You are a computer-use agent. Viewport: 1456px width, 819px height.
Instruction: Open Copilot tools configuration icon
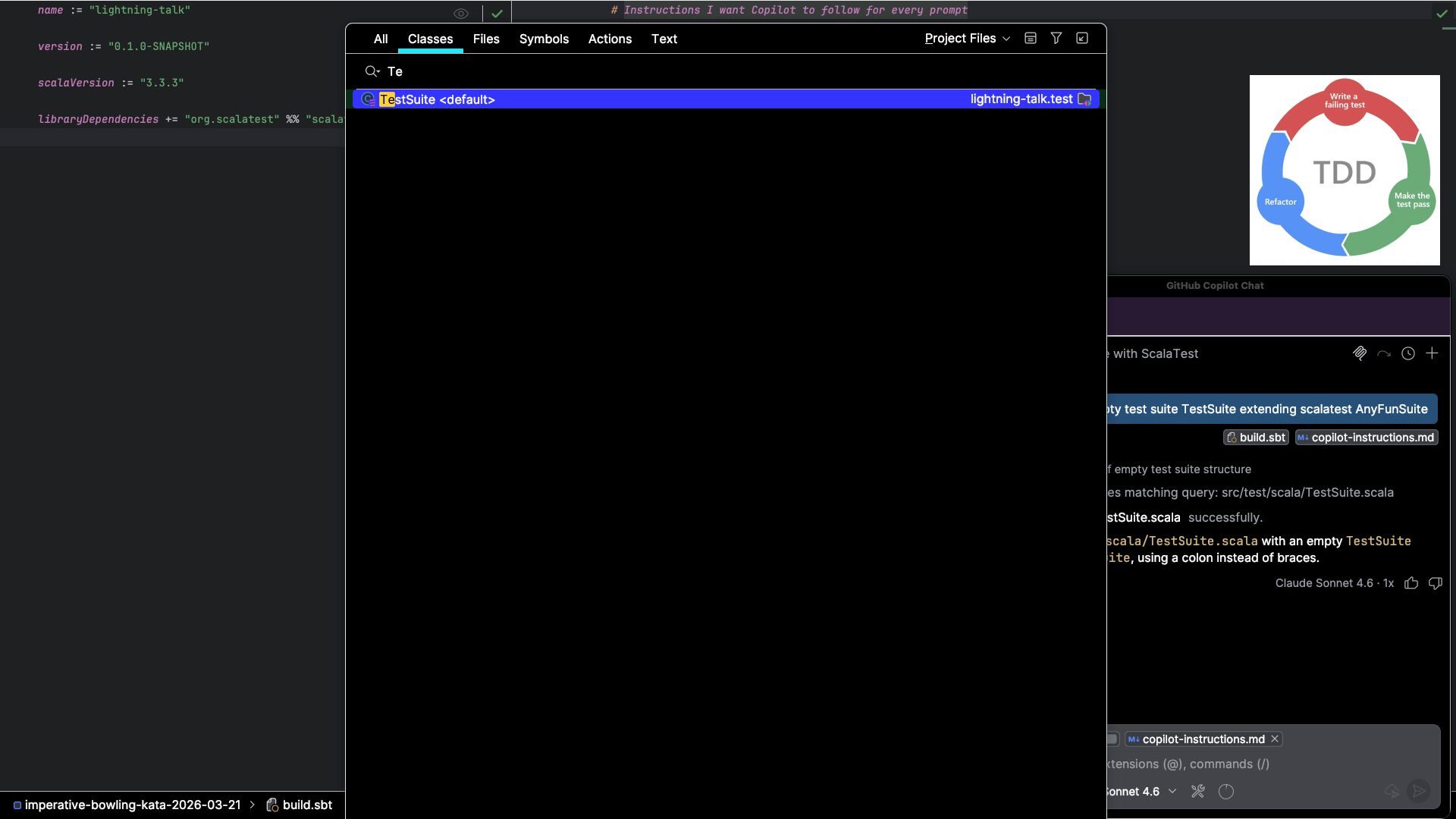(x=1198, y=792)
